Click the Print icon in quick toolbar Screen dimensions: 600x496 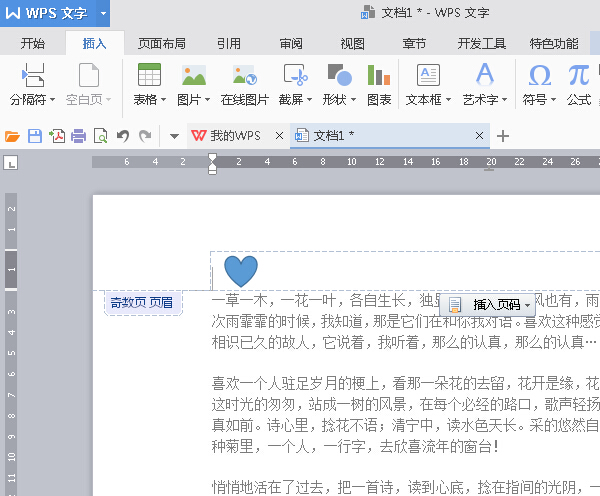[79, 136]
